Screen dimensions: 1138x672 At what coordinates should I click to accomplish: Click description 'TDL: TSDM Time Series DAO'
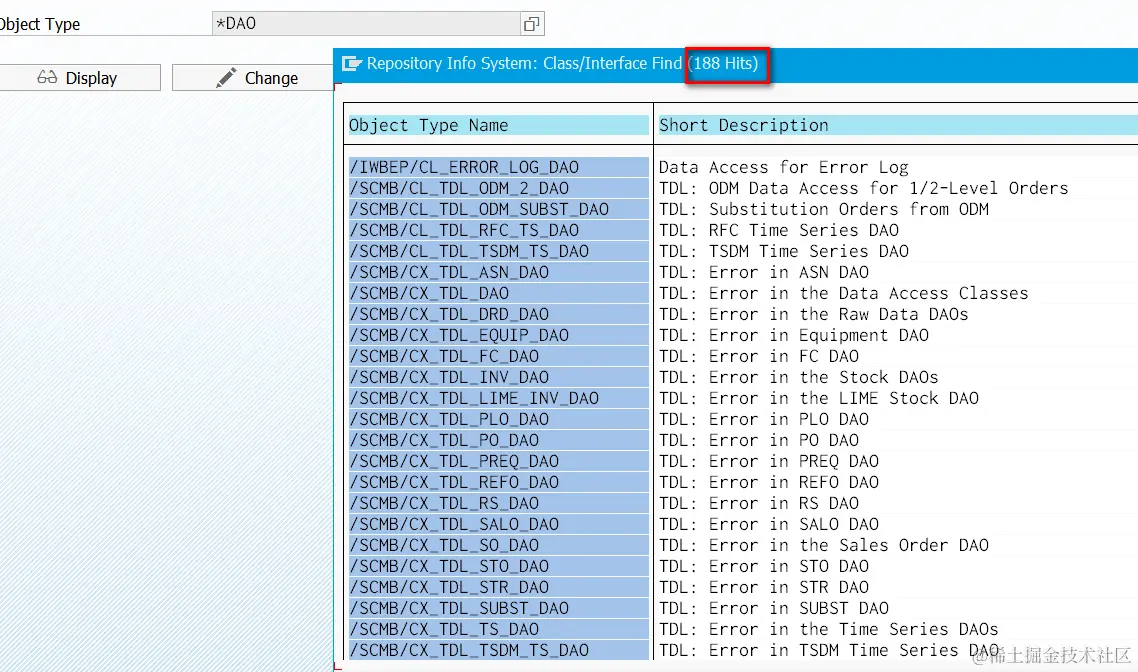pos(784,252)
